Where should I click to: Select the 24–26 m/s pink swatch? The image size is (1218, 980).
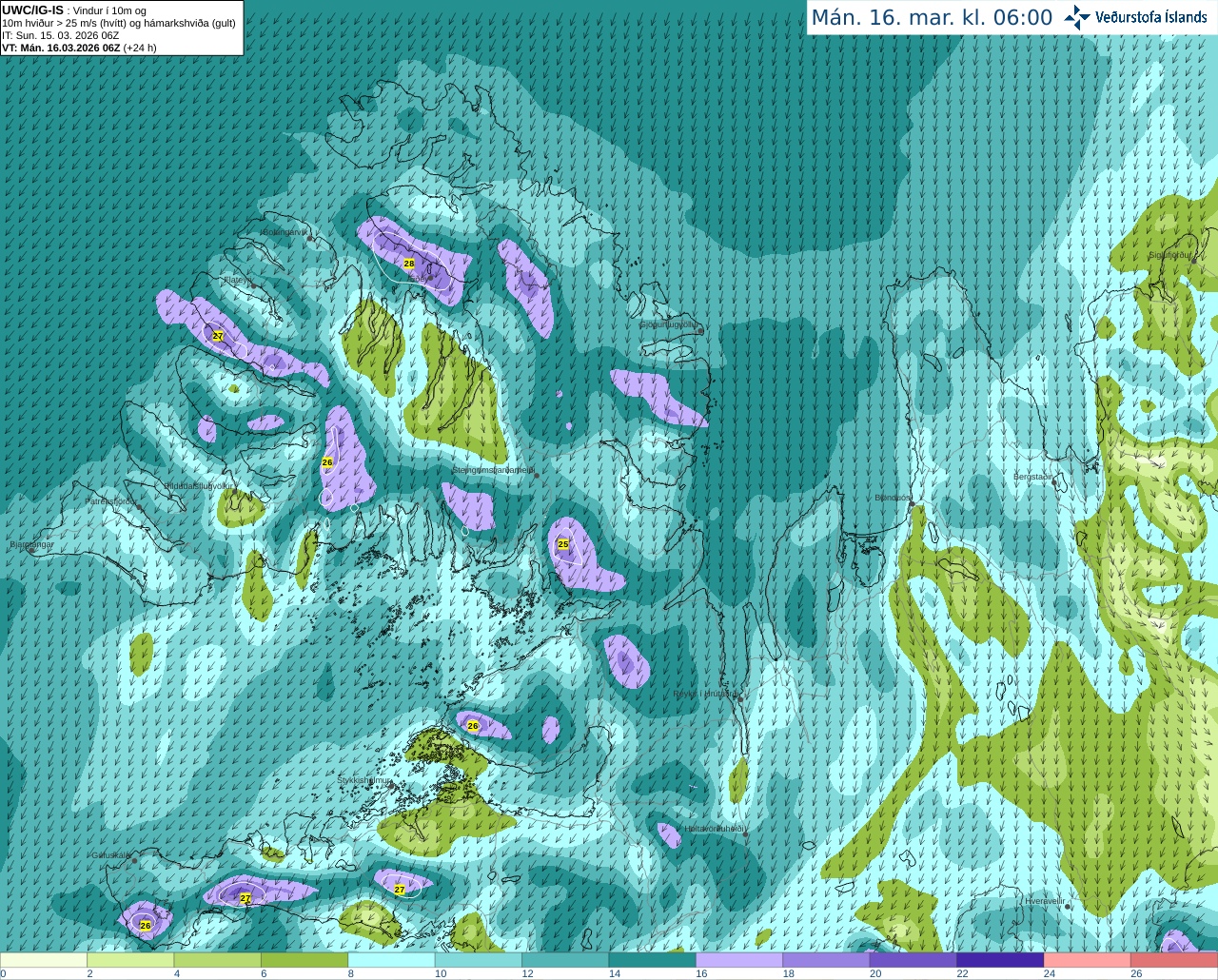pos(1088,960)
